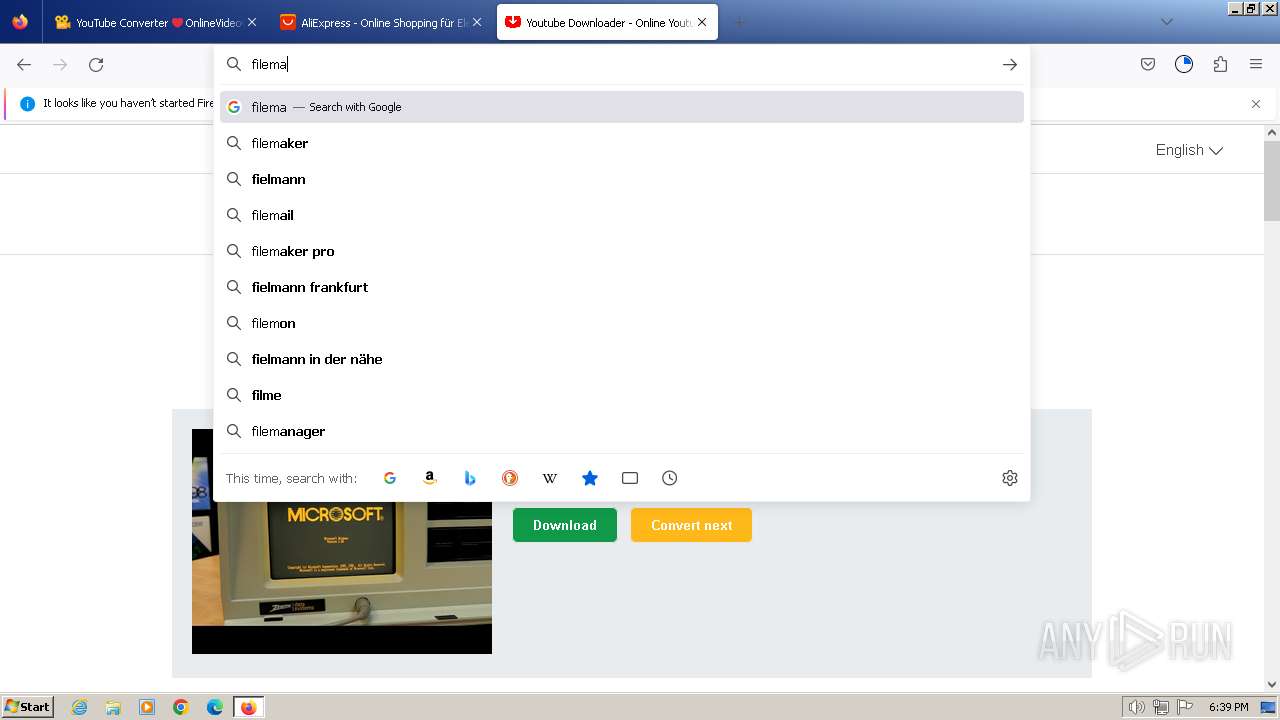The width and height of the screenshot is (1280, 720).
Task: Search history via clock icon
Action: (670, 478)
